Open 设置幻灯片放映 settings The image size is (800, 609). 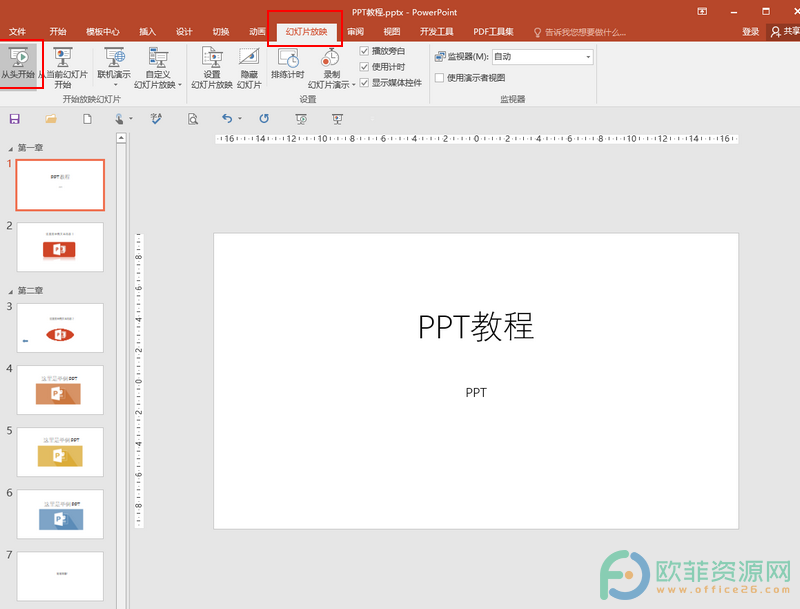212,68
